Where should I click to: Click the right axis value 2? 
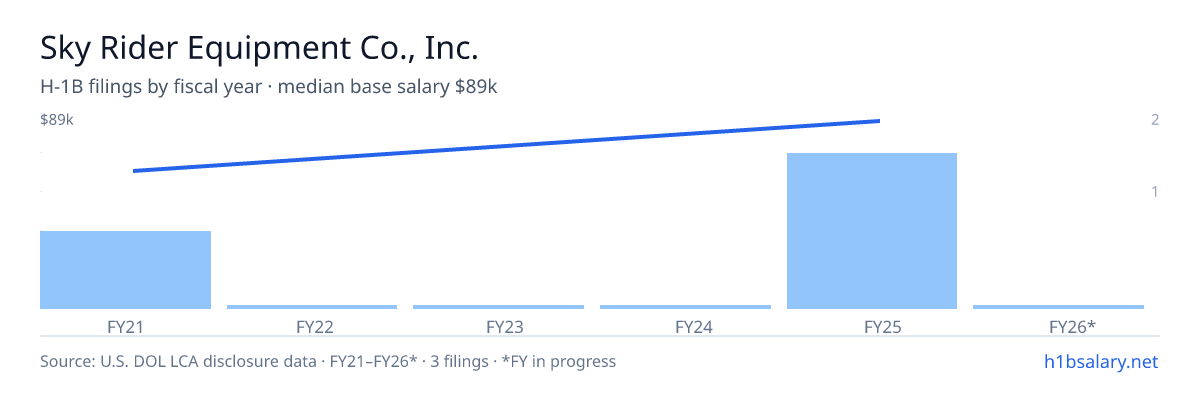pos(1155,120)
